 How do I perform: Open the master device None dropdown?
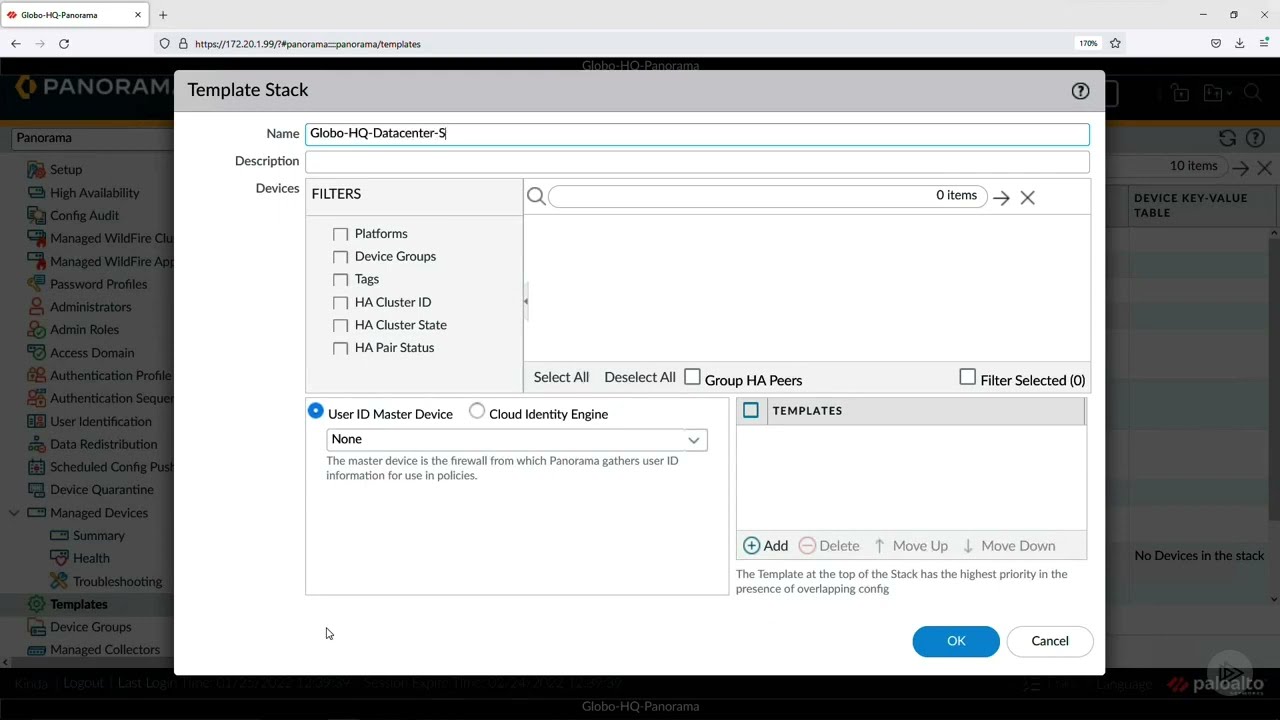click(x=517, y=439)
